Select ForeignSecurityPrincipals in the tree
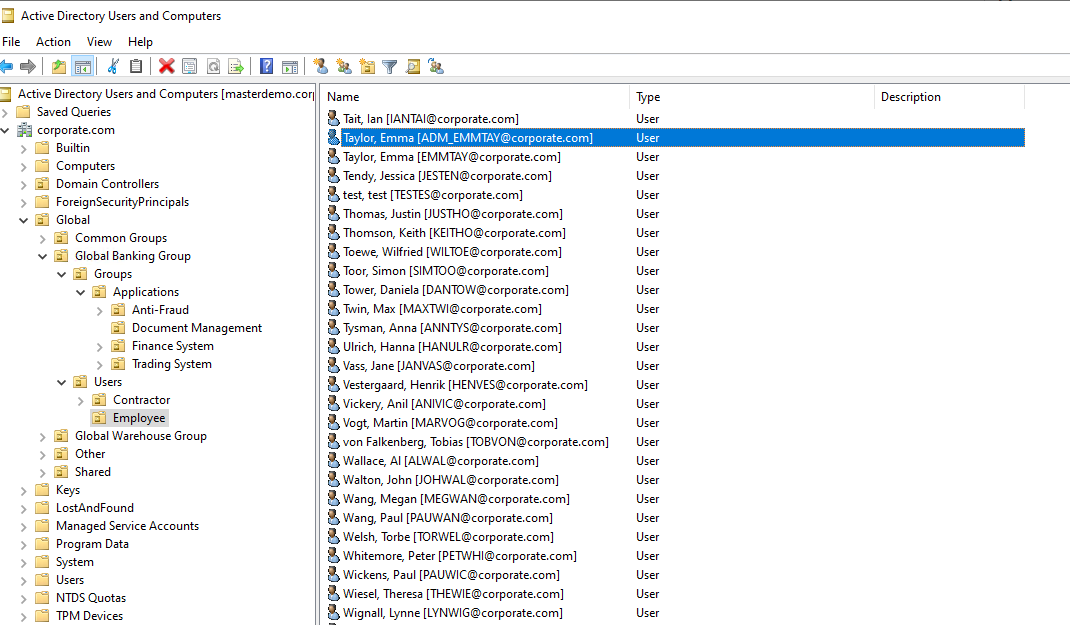1070x625 pixels. [122, 202]
